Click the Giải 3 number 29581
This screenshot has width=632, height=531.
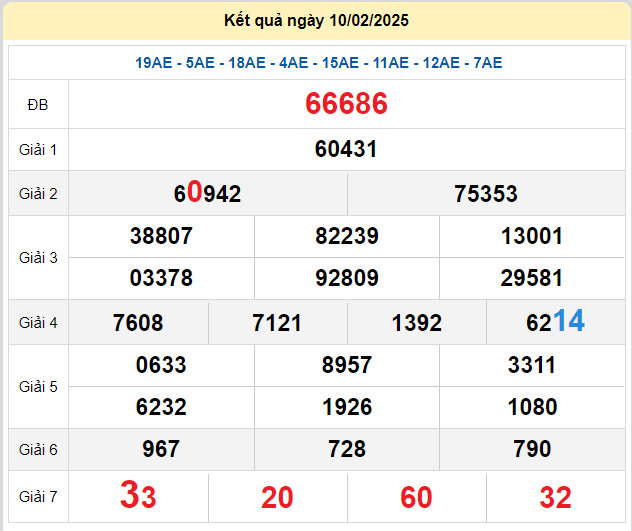point(532,278)
